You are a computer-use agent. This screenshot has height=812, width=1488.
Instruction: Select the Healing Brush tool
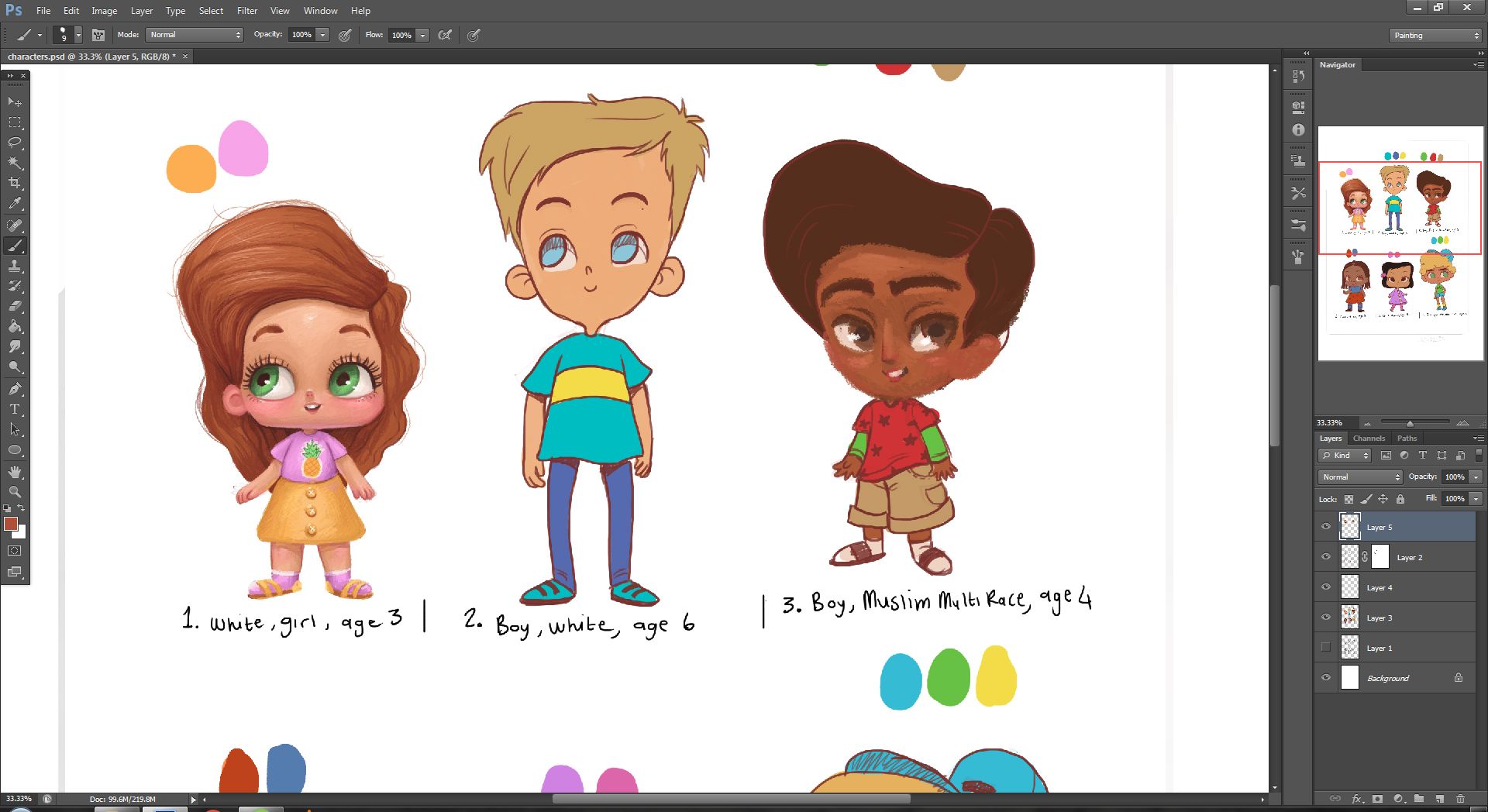tap(15, 225)
